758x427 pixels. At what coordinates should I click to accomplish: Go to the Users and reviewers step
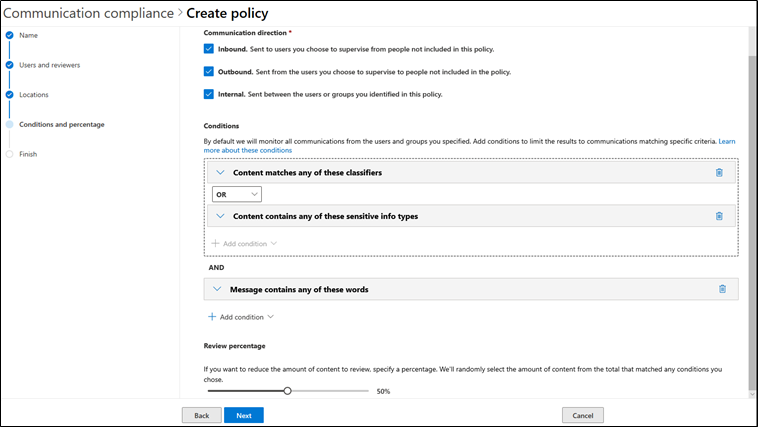pyautogui.click(x=50, y=65)
